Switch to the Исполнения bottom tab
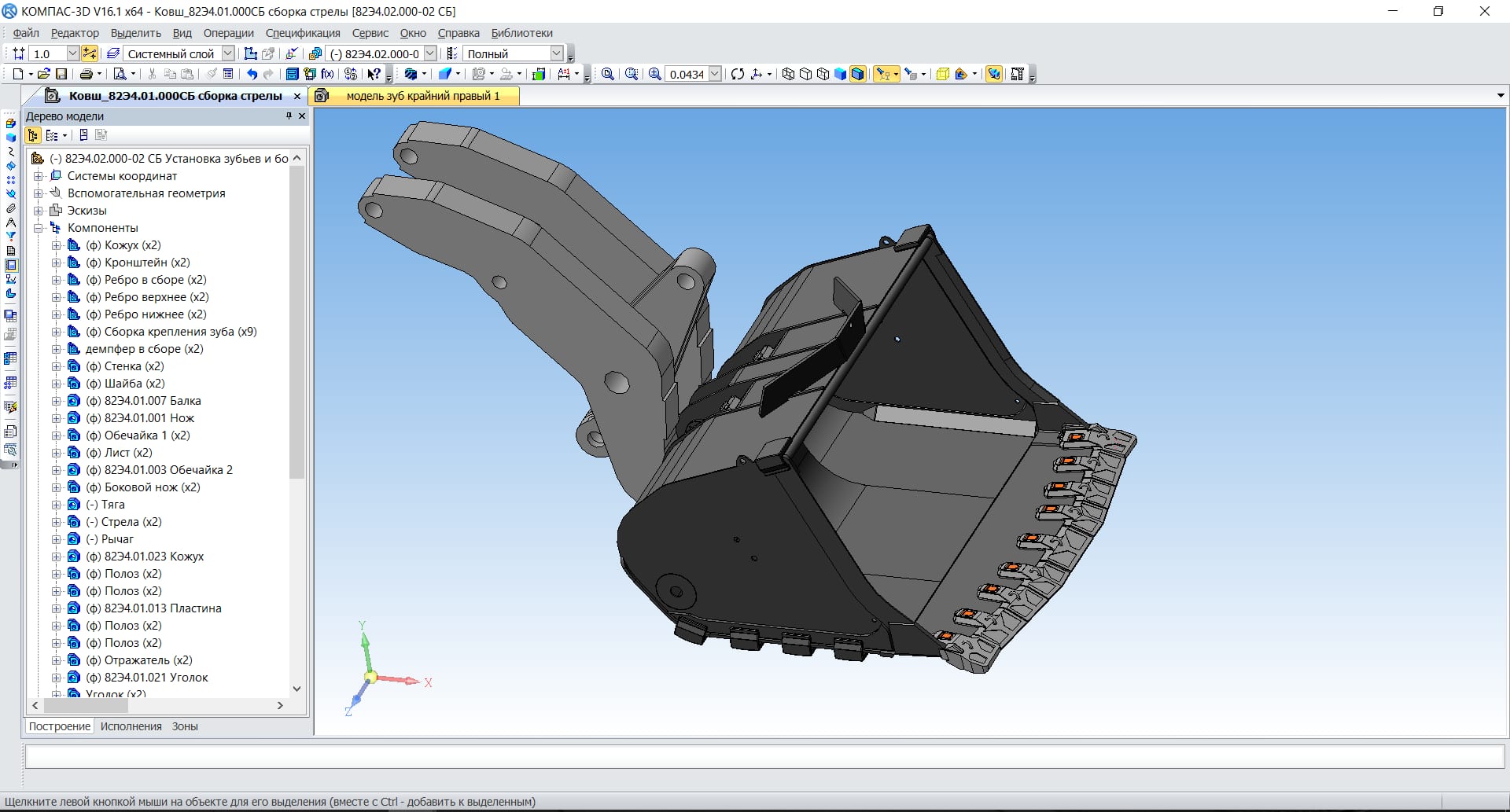Image resolution: width=1510 pixels, height=812 pixels. (x=131, y=726)
